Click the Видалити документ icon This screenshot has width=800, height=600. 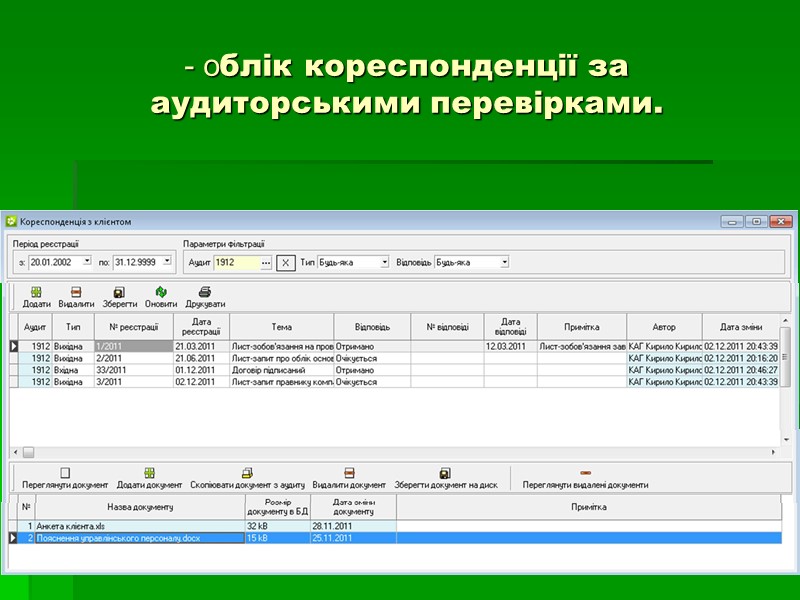click(x=349, y=473)
